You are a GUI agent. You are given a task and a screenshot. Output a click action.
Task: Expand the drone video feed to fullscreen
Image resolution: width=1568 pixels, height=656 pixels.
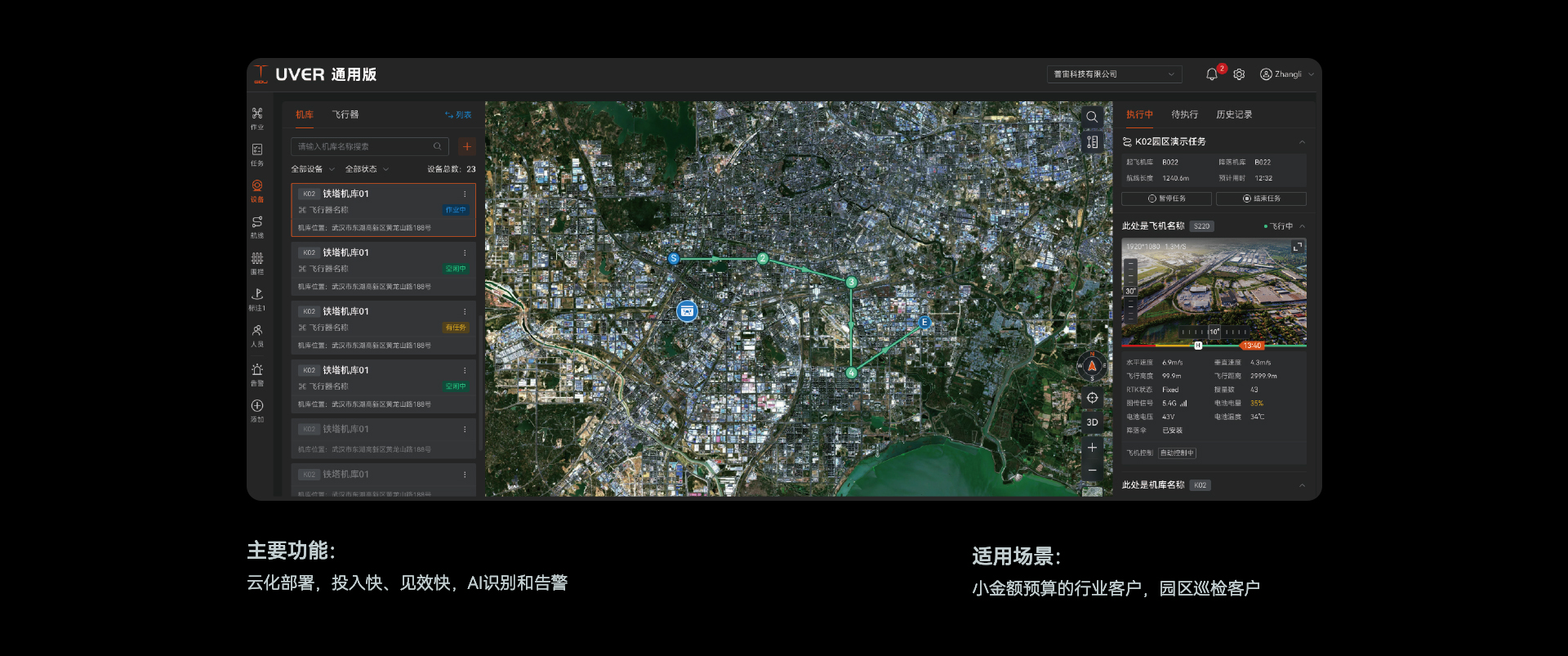[1297, 247]
